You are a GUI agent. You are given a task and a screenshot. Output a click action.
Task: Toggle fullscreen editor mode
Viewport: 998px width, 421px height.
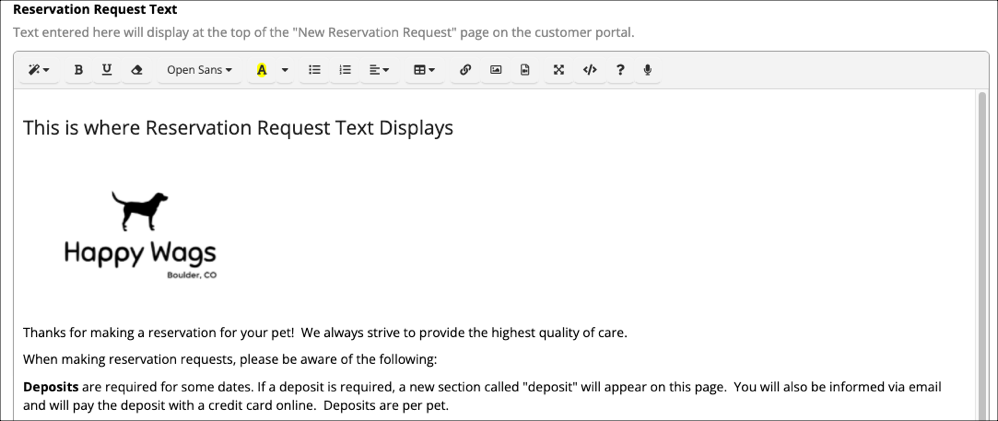click(x=559, y=70)
